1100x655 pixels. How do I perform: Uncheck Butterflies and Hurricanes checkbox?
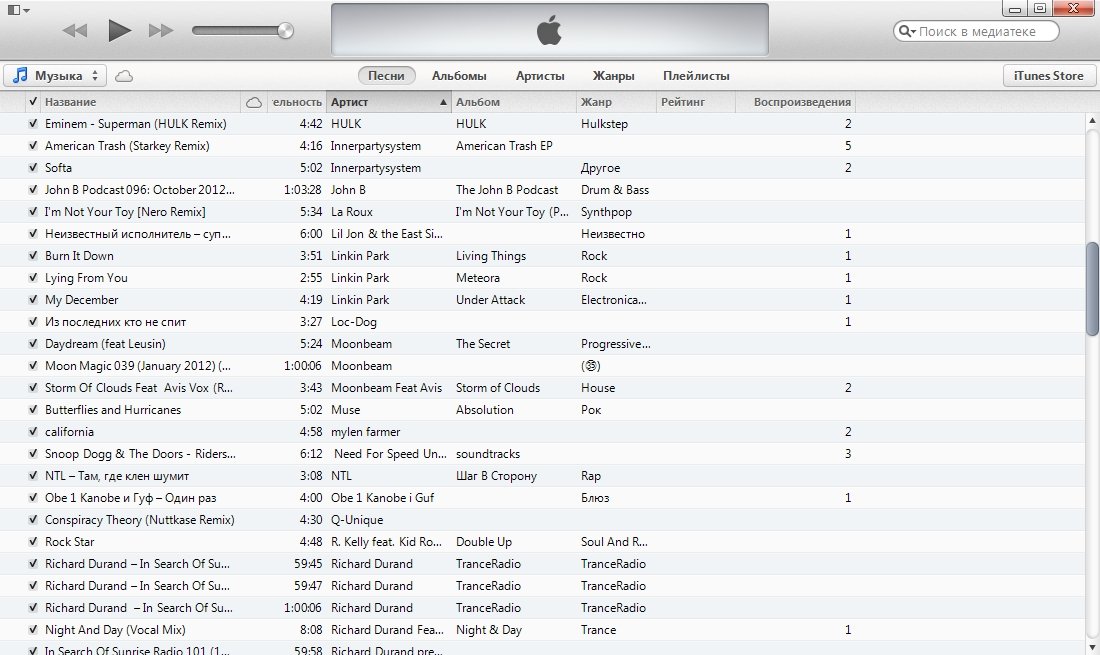32,410
